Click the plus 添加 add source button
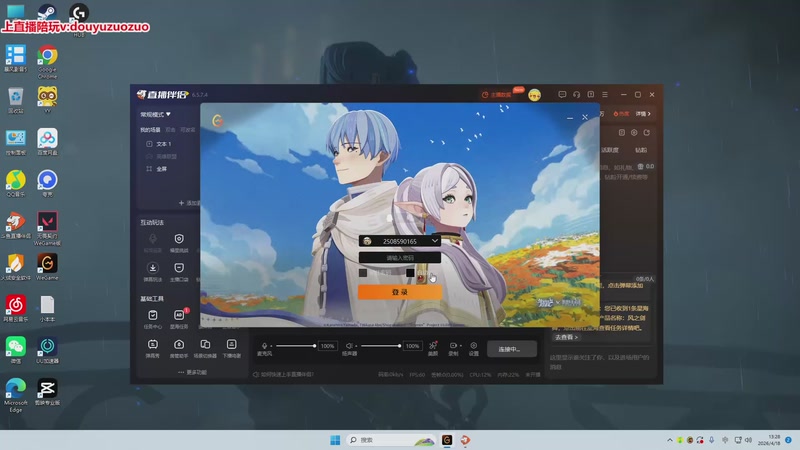800x450 pixels. coord(188,203)
